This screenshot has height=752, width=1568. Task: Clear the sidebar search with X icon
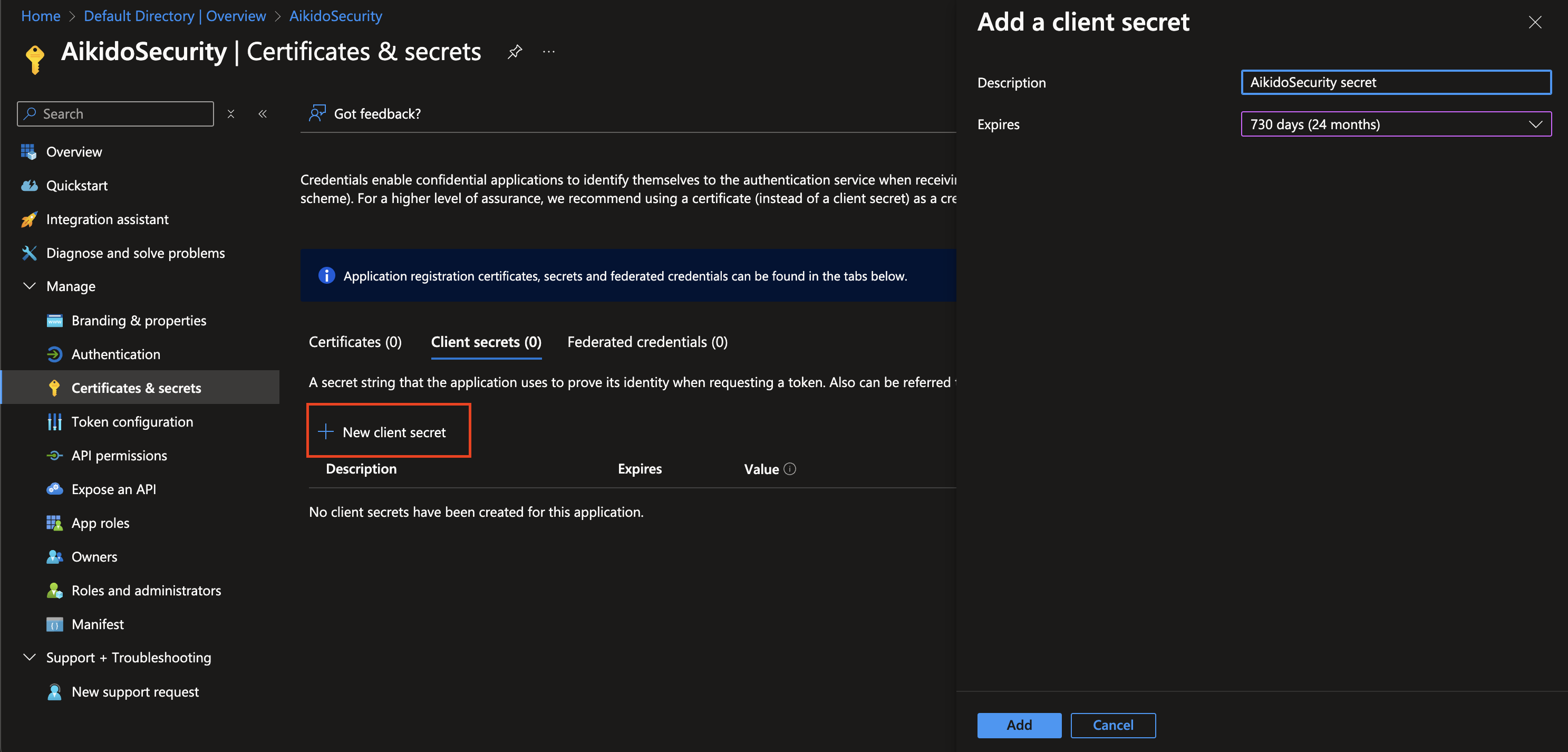tap(231, 114)
